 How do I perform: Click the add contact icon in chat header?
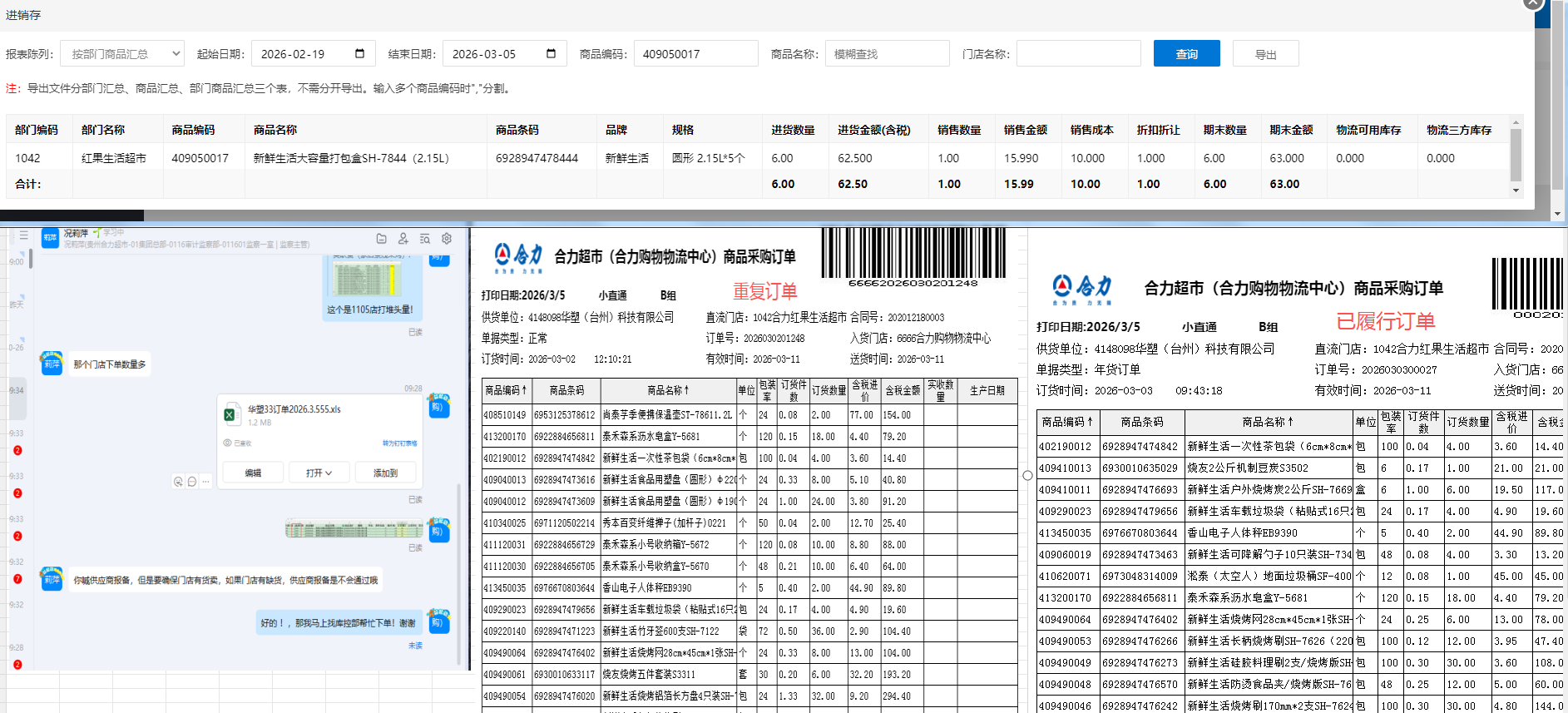403,239
